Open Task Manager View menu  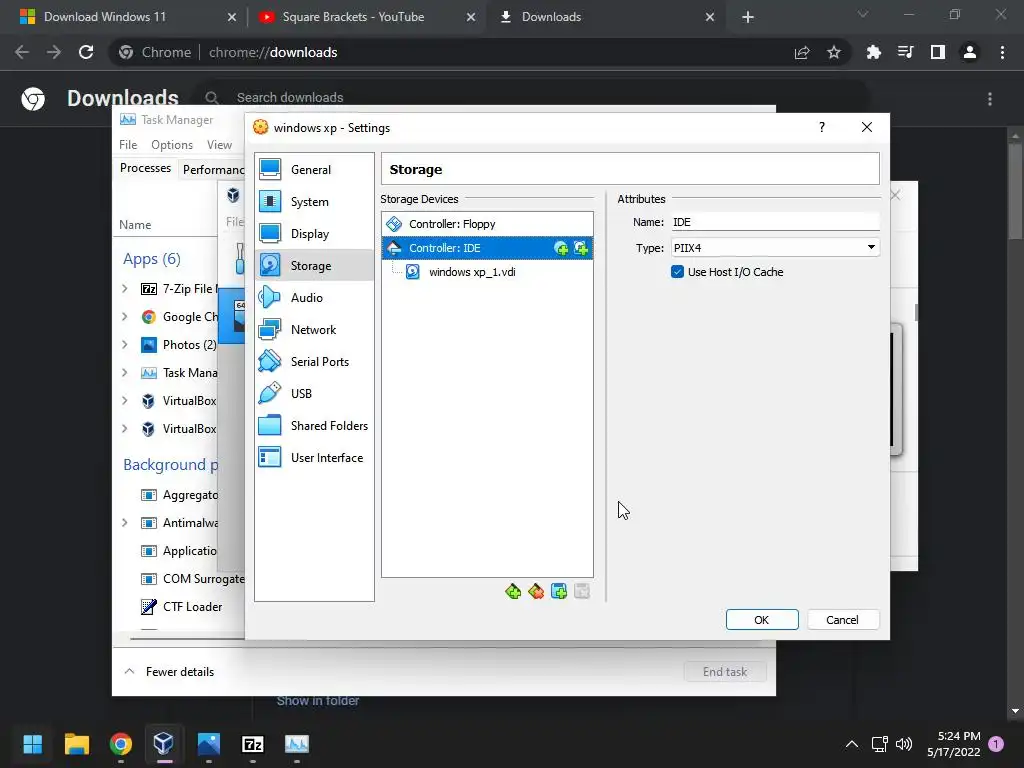[219, 145]
